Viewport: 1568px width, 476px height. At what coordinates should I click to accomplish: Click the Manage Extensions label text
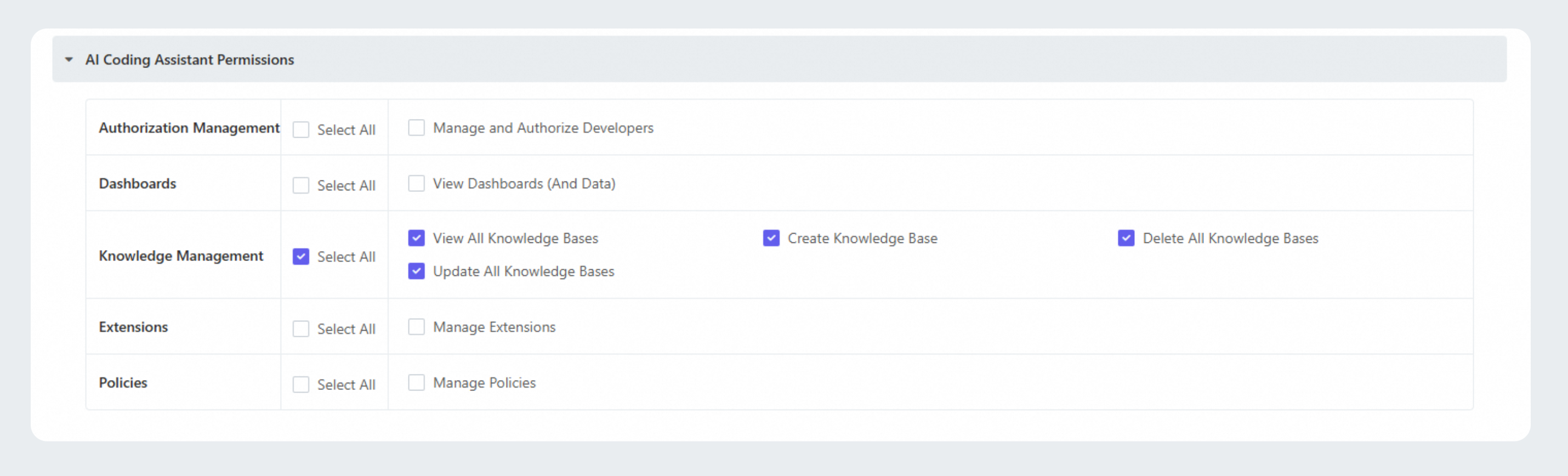[x=493, y=327]
